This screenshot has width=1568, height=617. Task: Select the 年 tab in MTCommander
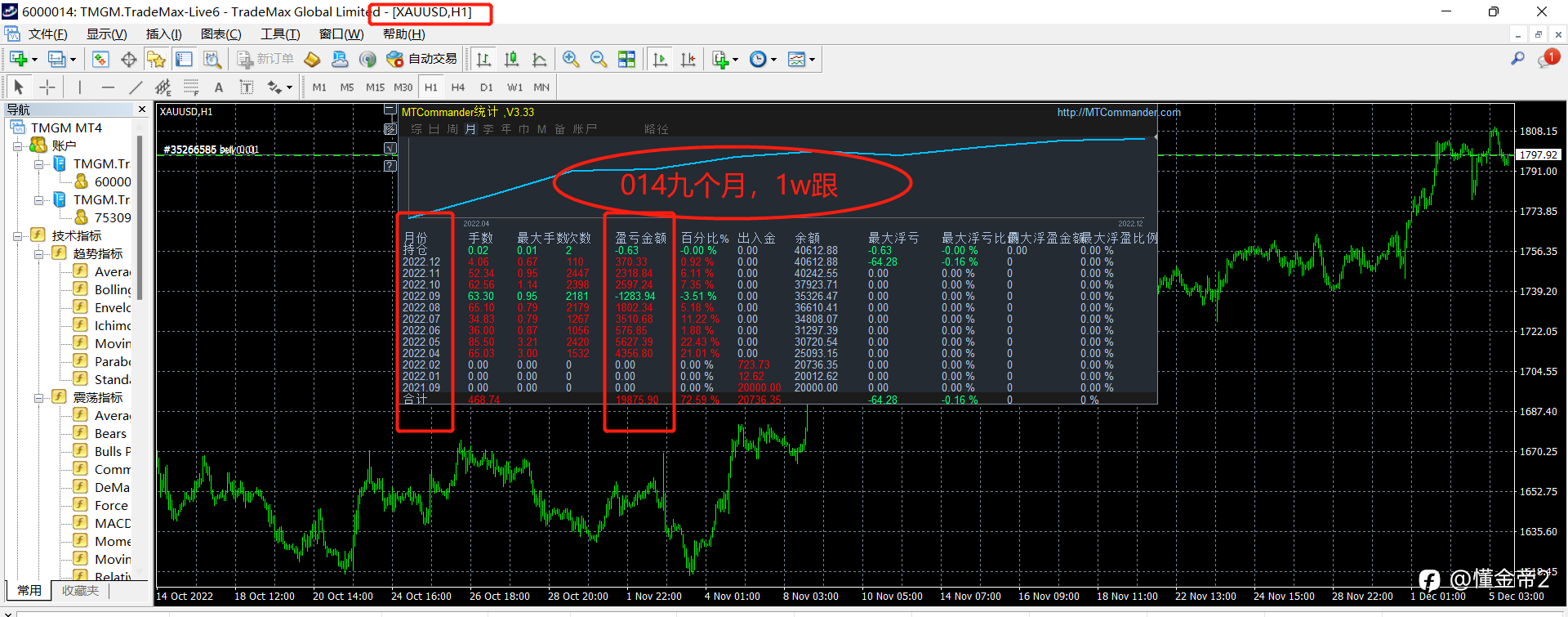point(506,129)
